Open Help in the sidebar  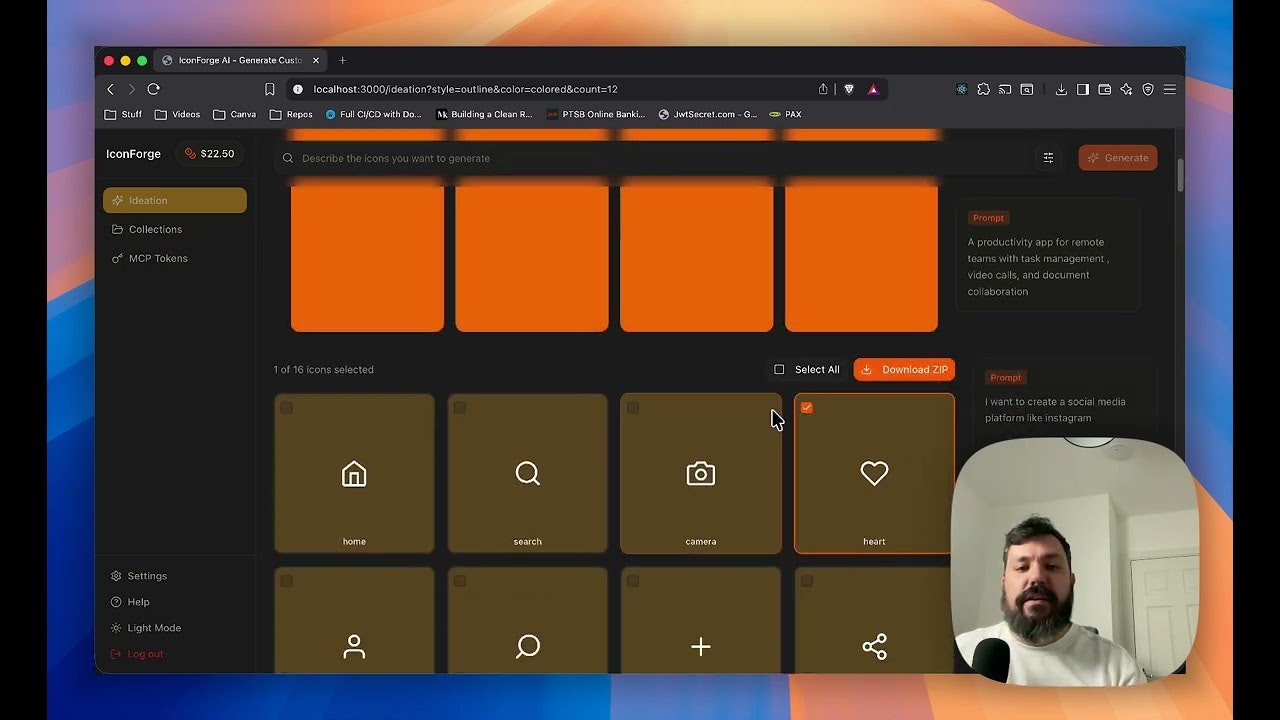[130, 602]
